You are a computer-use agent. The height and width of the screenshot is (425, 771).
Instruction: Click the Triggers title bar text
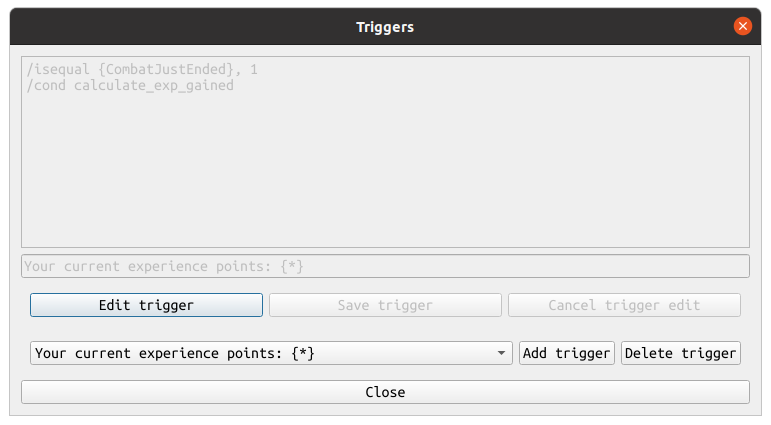pyautogui.click(x=385, y=27)
